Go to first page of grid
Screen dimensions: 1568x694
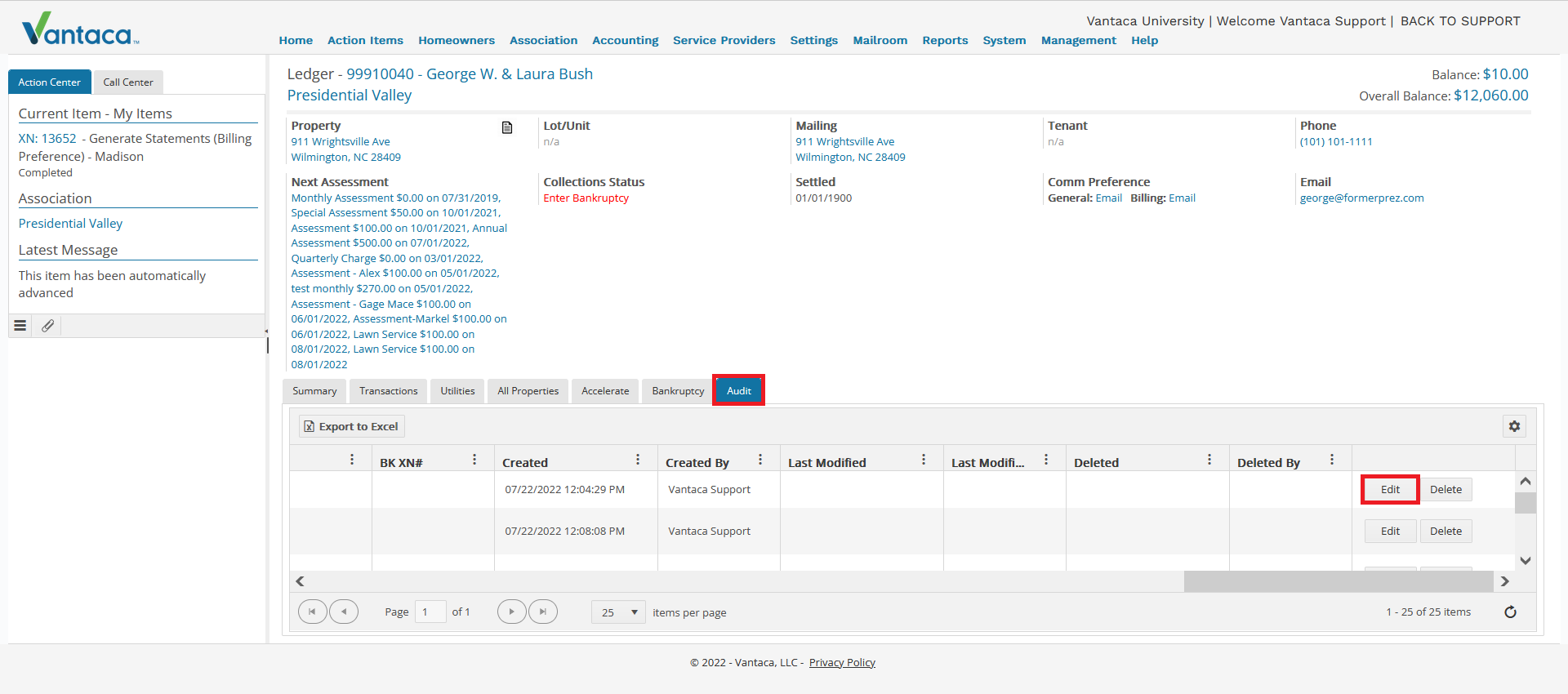(x=312, y=612)
